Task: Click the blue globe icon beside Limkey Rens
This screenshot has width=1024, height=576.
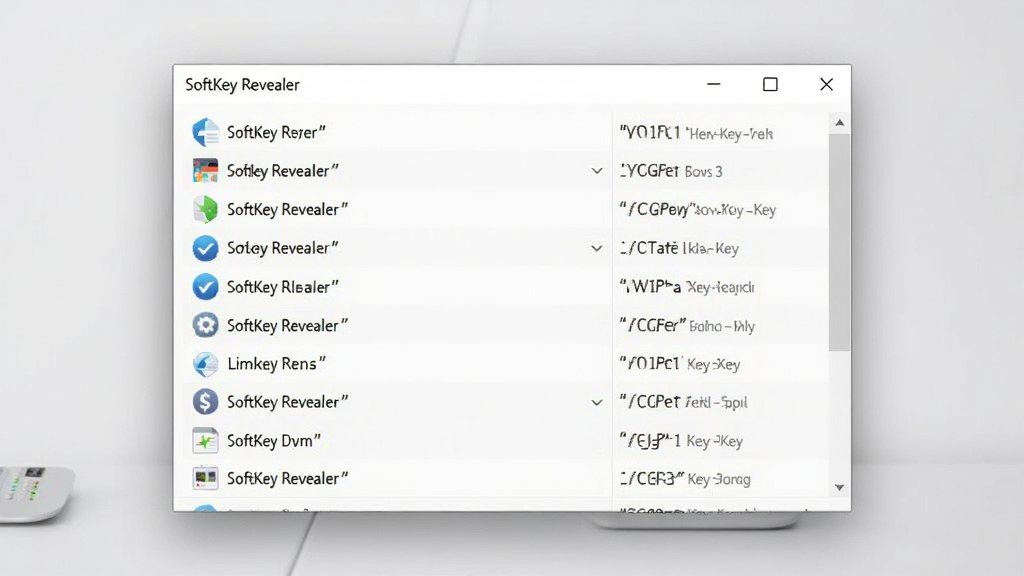Action: pyautogui.click(x=205, y=364)
